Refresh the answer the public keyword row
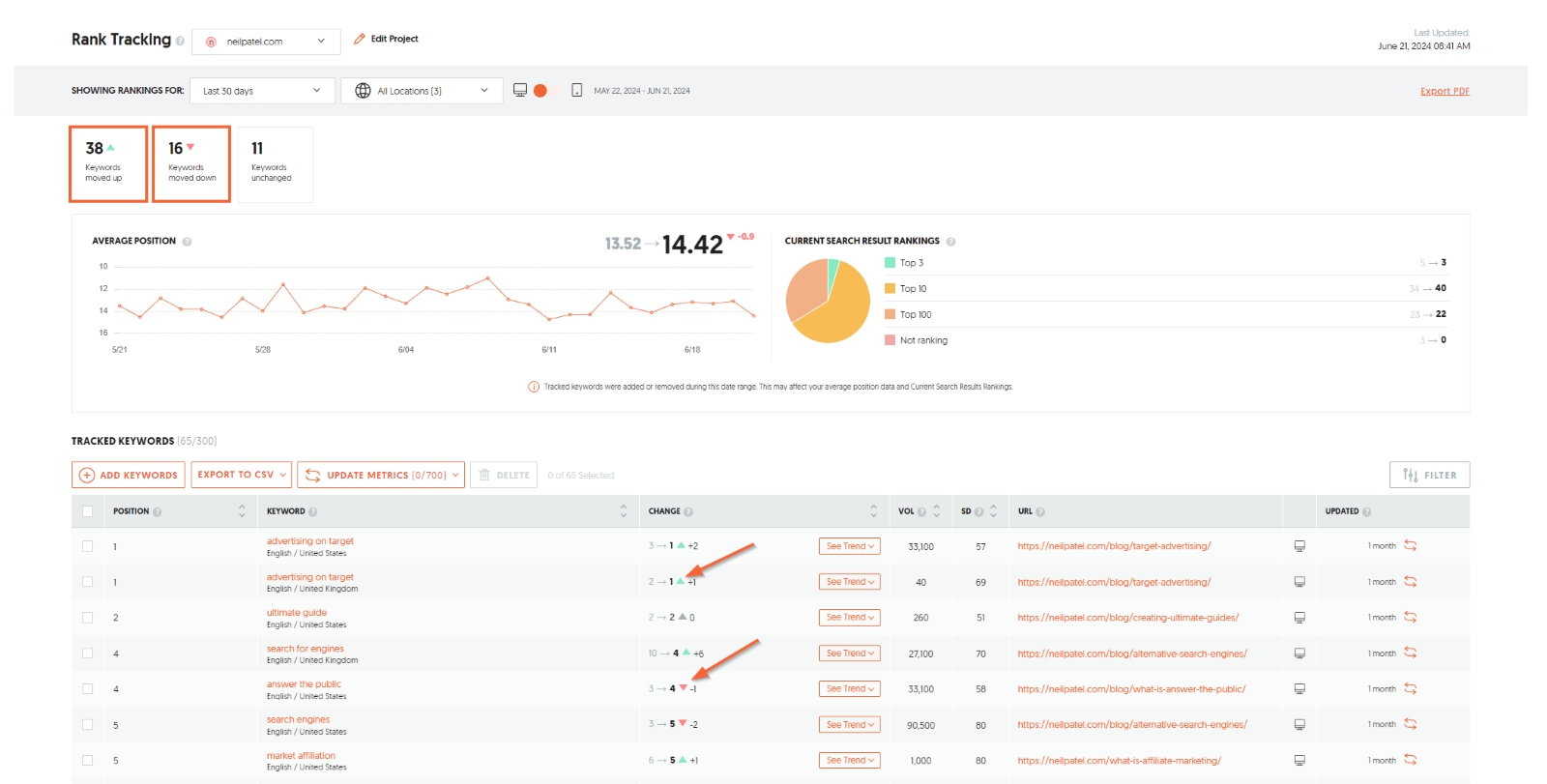The width and height of the screenshot is (1547, 784). click(x=1411, y=688)
